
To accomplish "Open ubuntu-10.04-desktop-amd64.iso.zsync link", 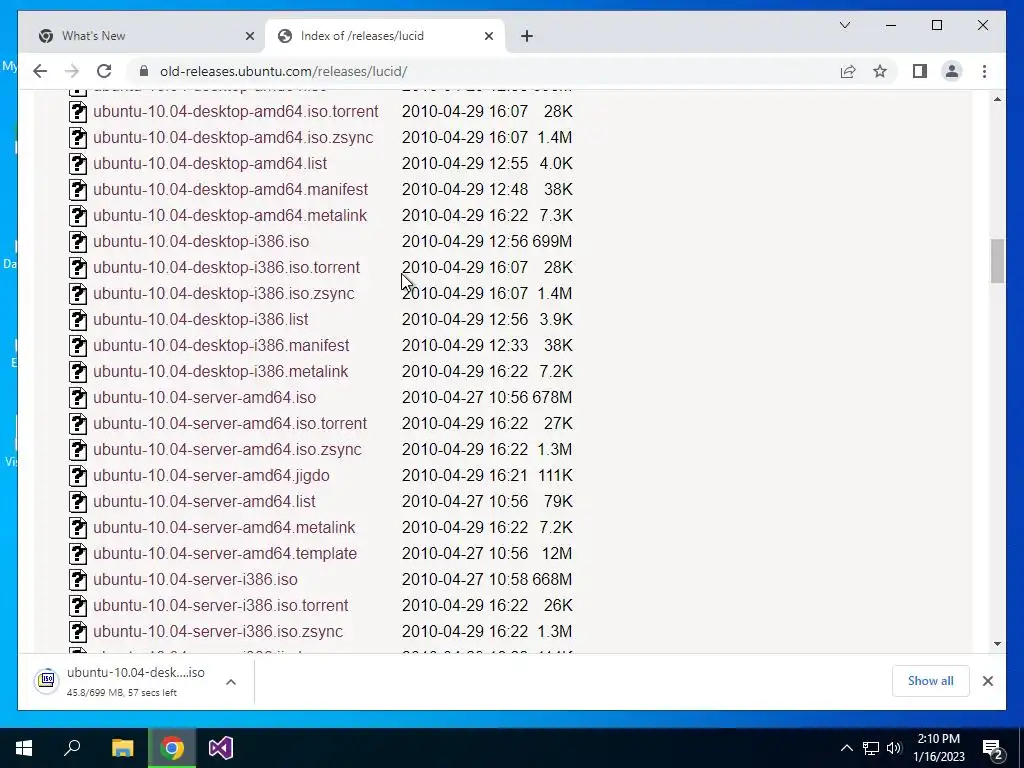I will point(233,137).
